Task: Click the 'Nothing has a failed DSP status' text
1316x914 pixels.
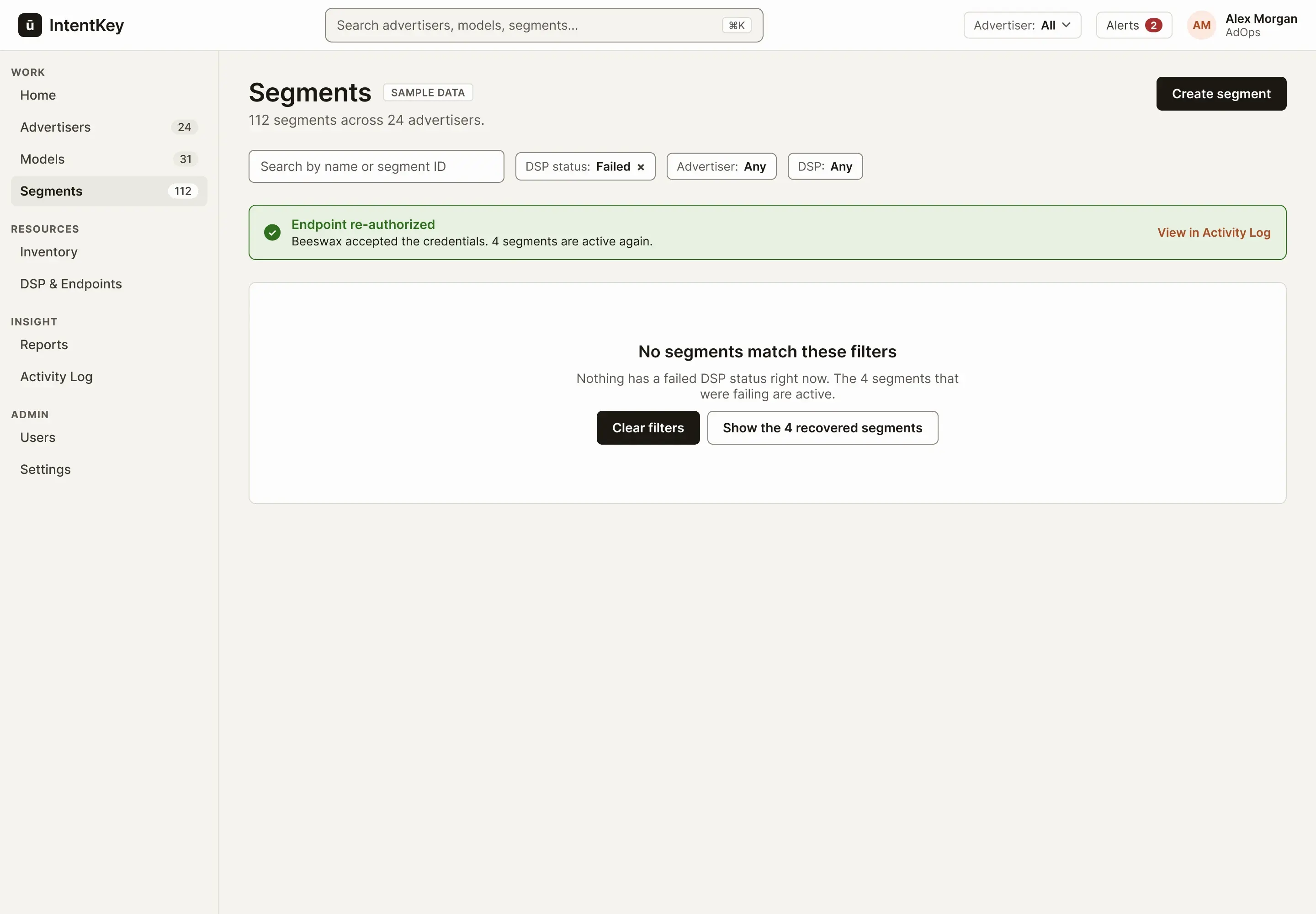Action: [x=767, y=387]
